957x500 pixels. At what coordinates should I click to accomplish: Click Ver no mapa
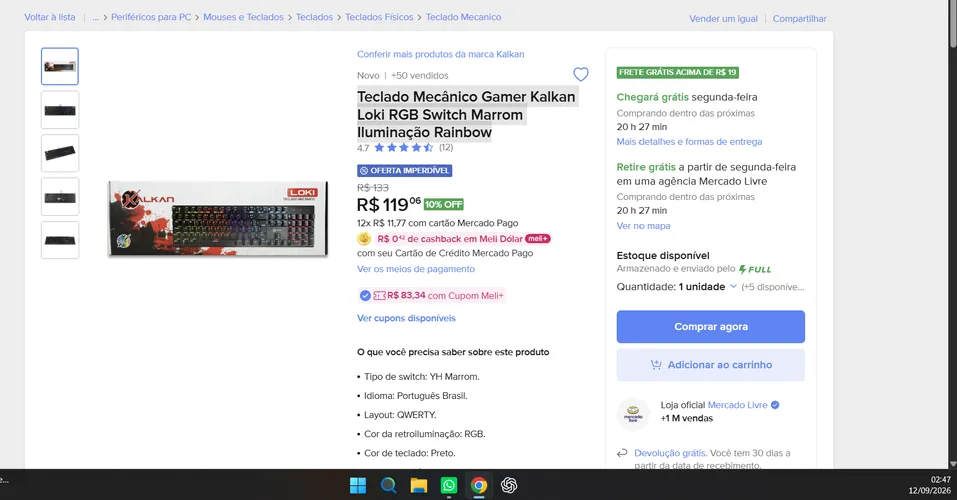(643, 226)
